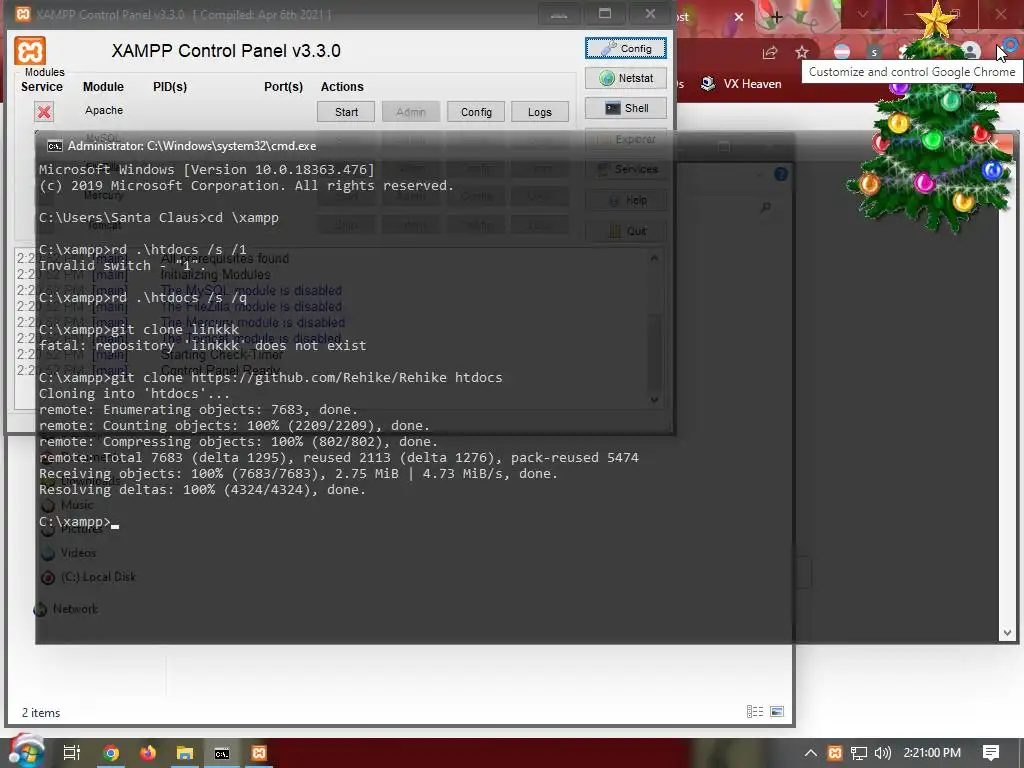Open Apache Config in the Actions row

tap(476, 112)
